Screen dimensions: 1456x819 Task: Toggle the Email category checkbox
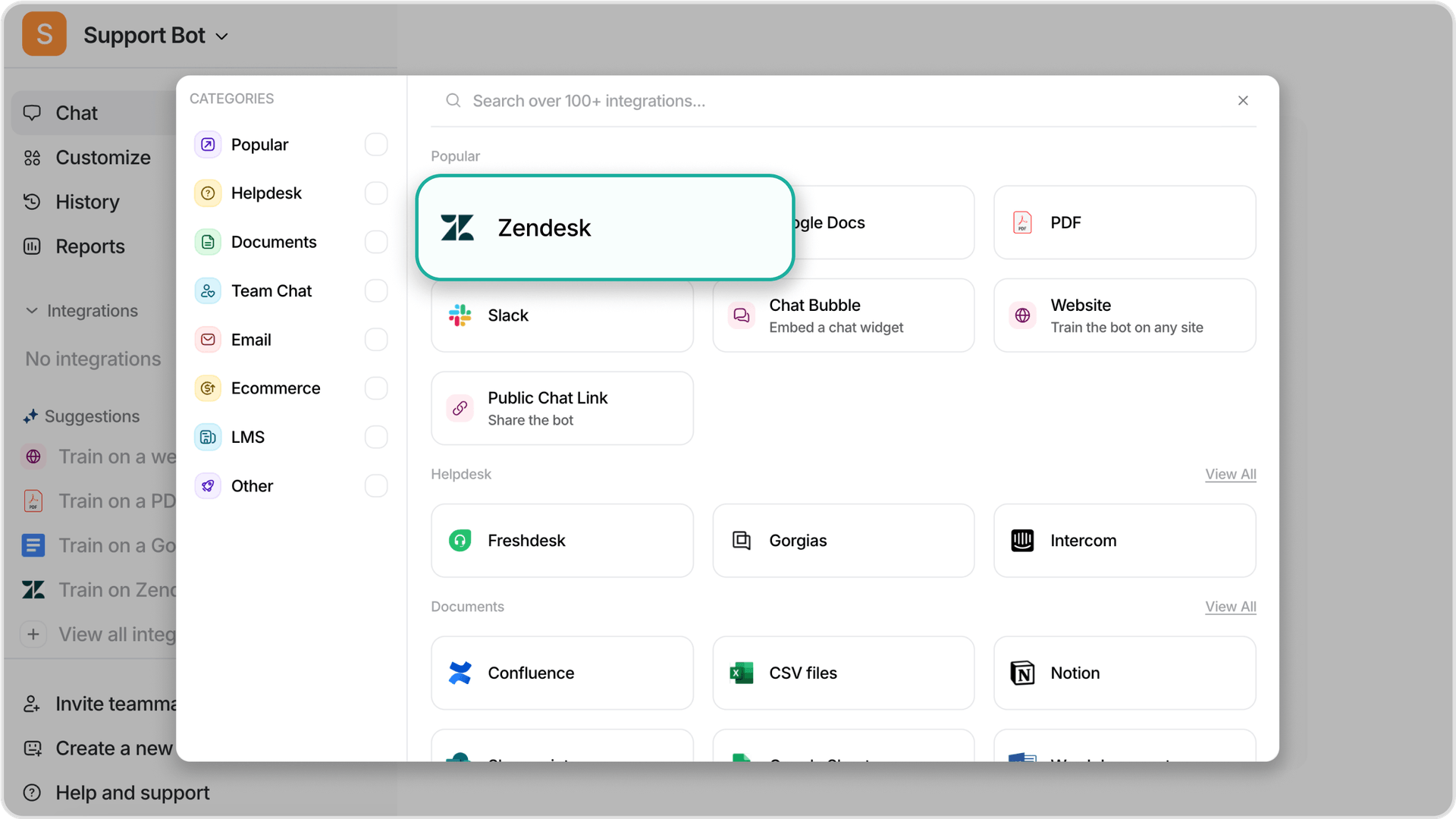pyautogui.click(x=376, y=340)
